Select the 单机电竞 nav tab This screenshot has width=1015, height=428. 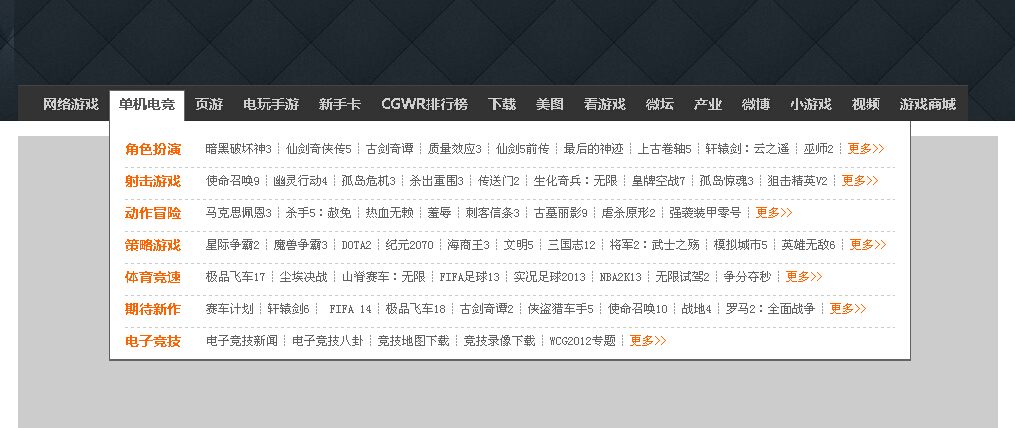(x=147, y=104)
